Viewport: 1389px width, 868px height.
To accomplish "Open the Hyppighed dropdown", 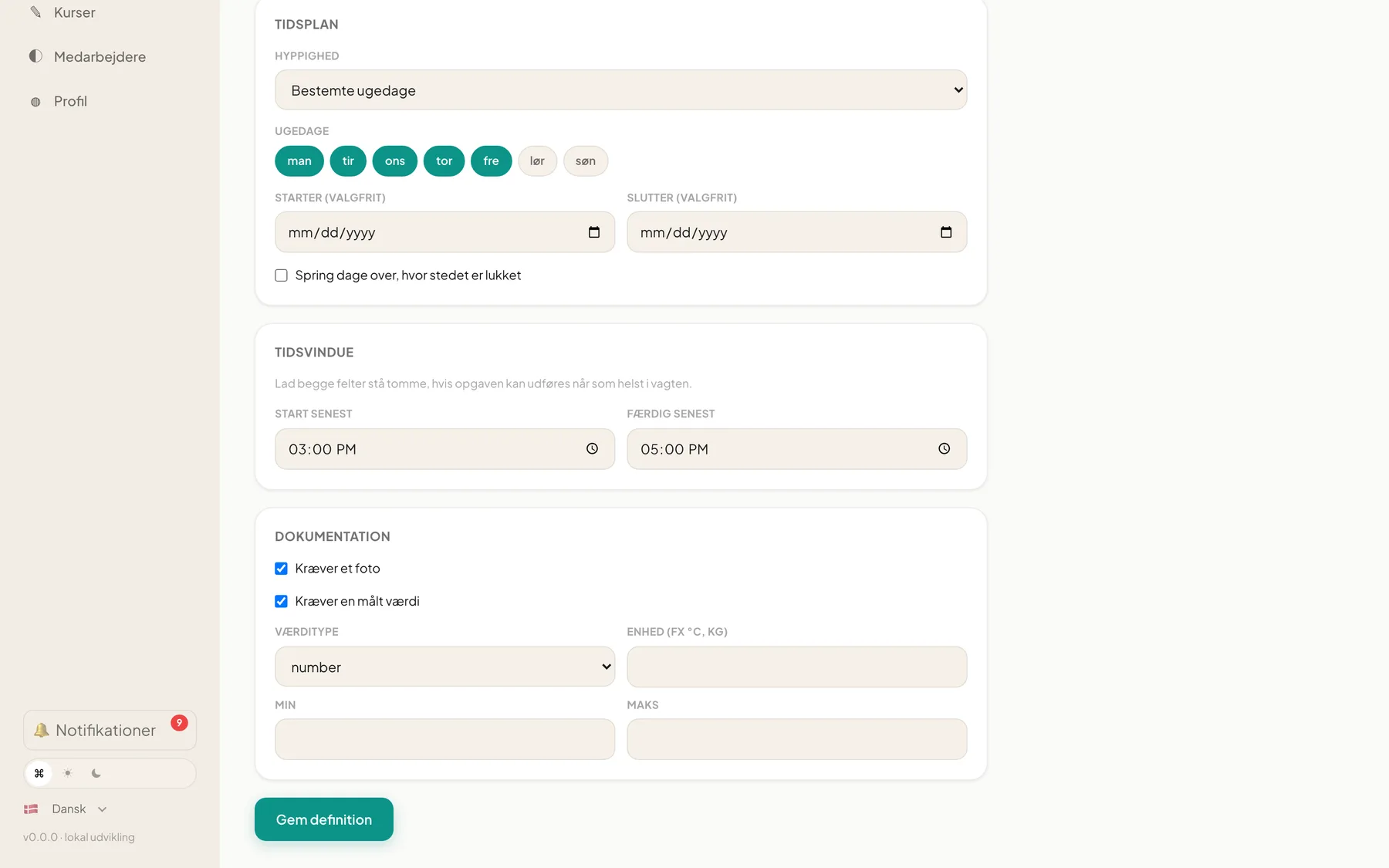I will (x=620, y=90).
